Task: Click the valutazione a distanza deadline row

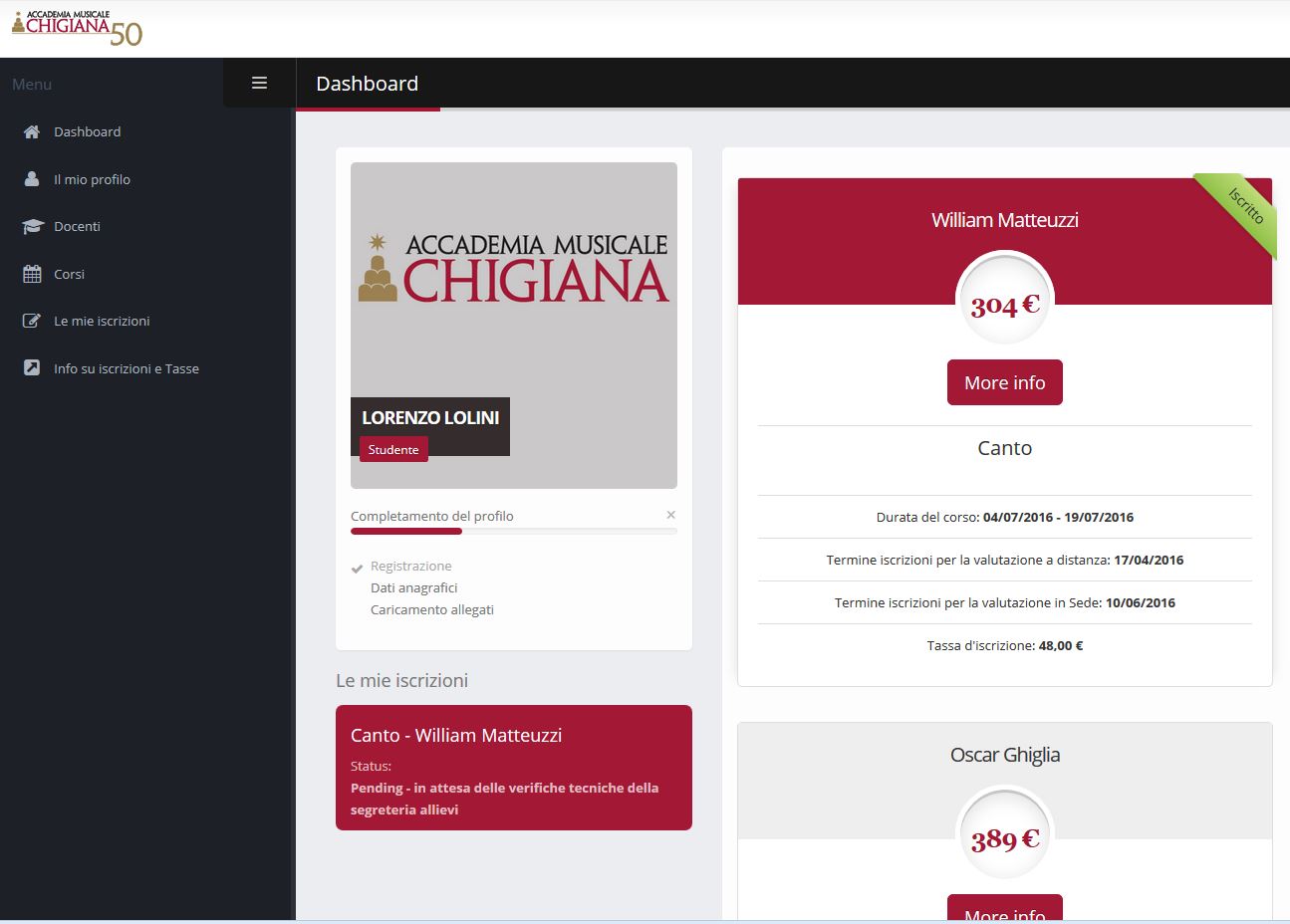Action: [1004, 560]
